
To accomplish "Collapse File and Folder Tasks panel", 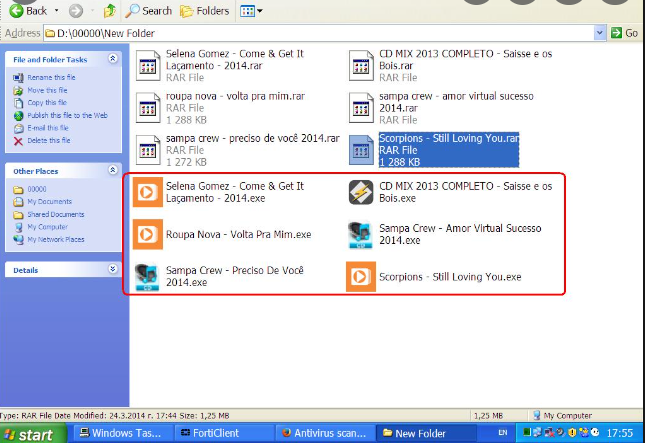I will coord(113,59).
